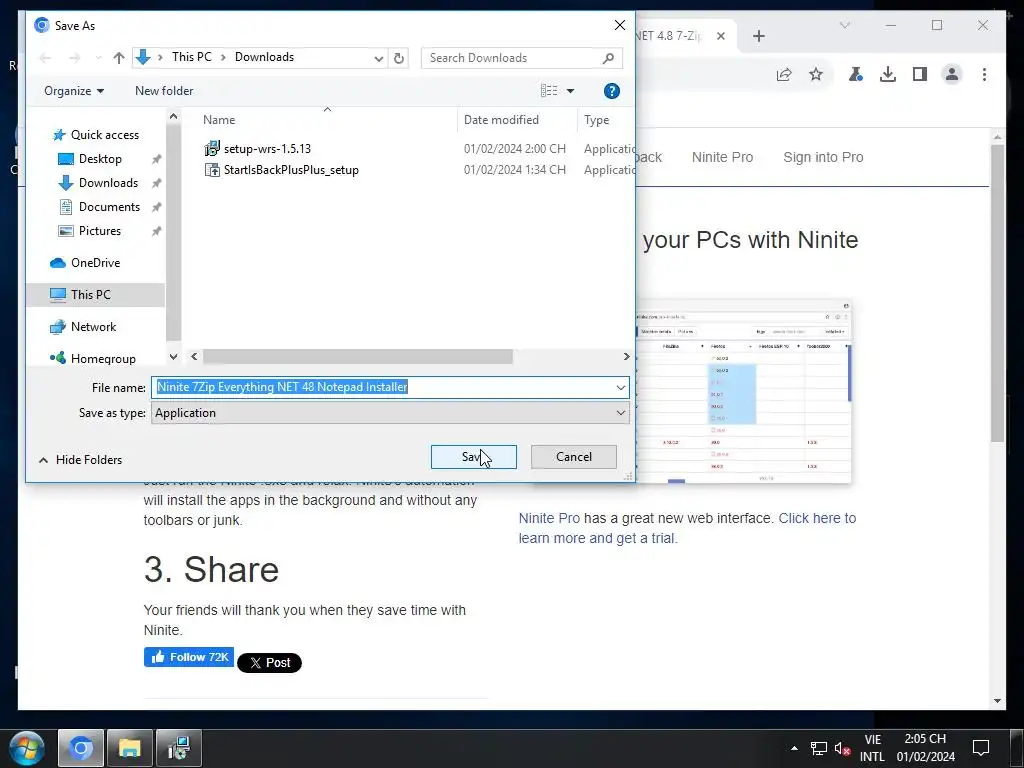Image resolution: width=1024 pixels, height=768 pixels.
Task: Click the Back navigation arrow
Action: click(x=45, y=57)
